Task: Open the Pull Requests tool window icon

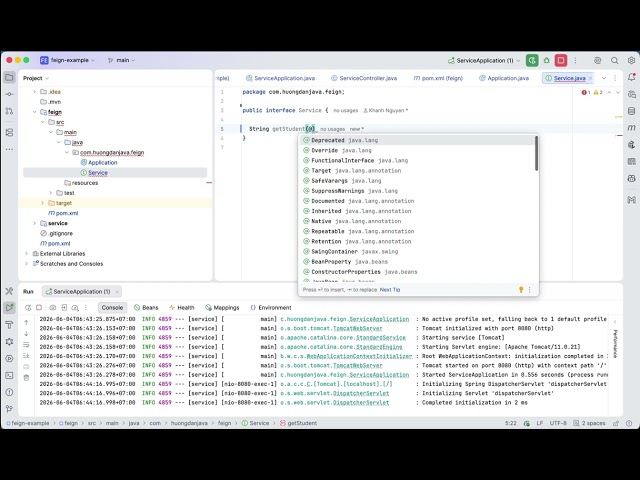Action: [x=9, y=111]
